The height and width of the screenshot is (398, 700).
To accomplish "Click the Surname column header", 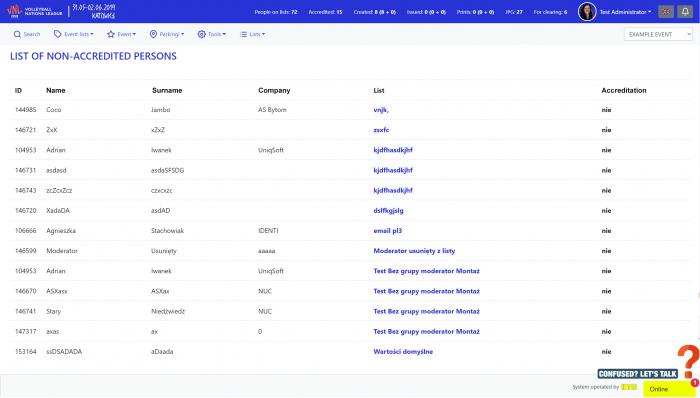I will 167,91.
